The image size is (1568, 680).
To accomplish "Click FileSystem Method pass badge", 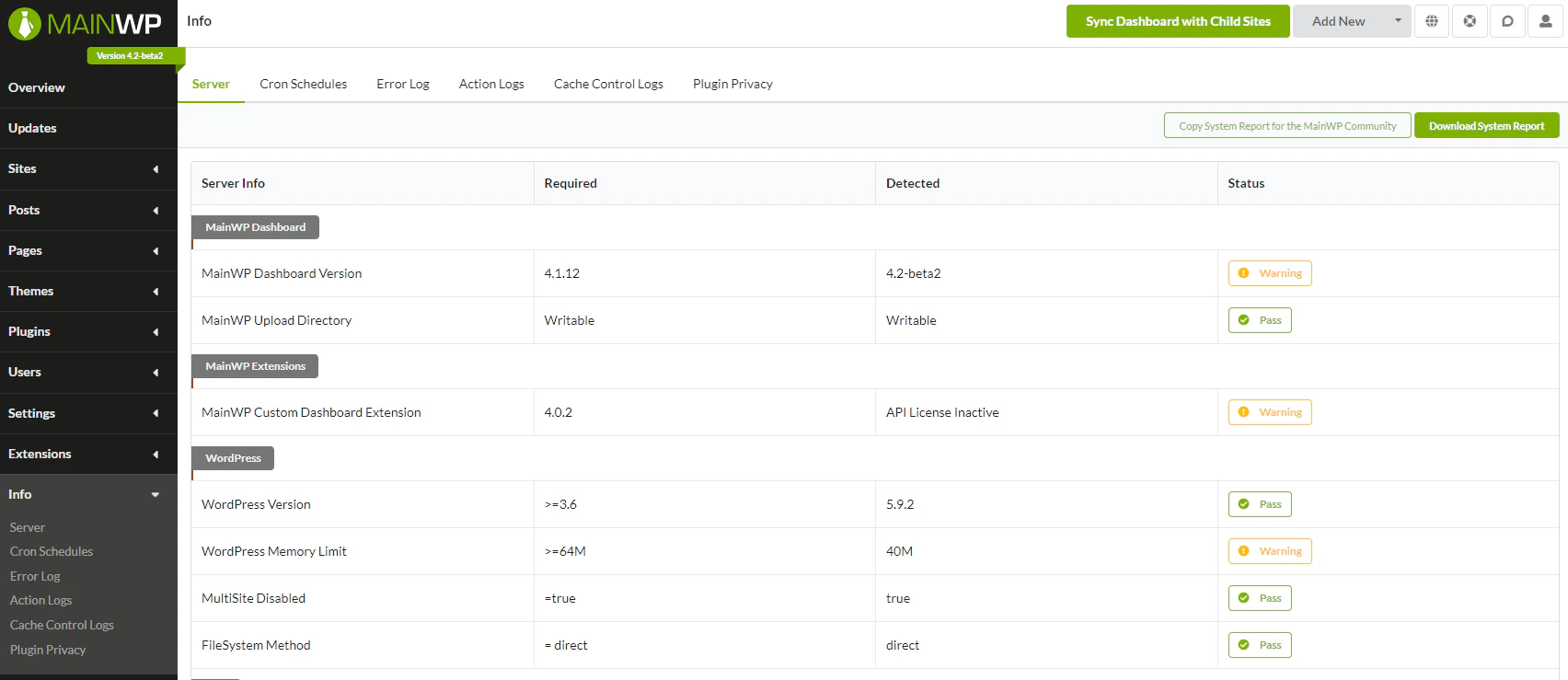I will point(1260,645).
